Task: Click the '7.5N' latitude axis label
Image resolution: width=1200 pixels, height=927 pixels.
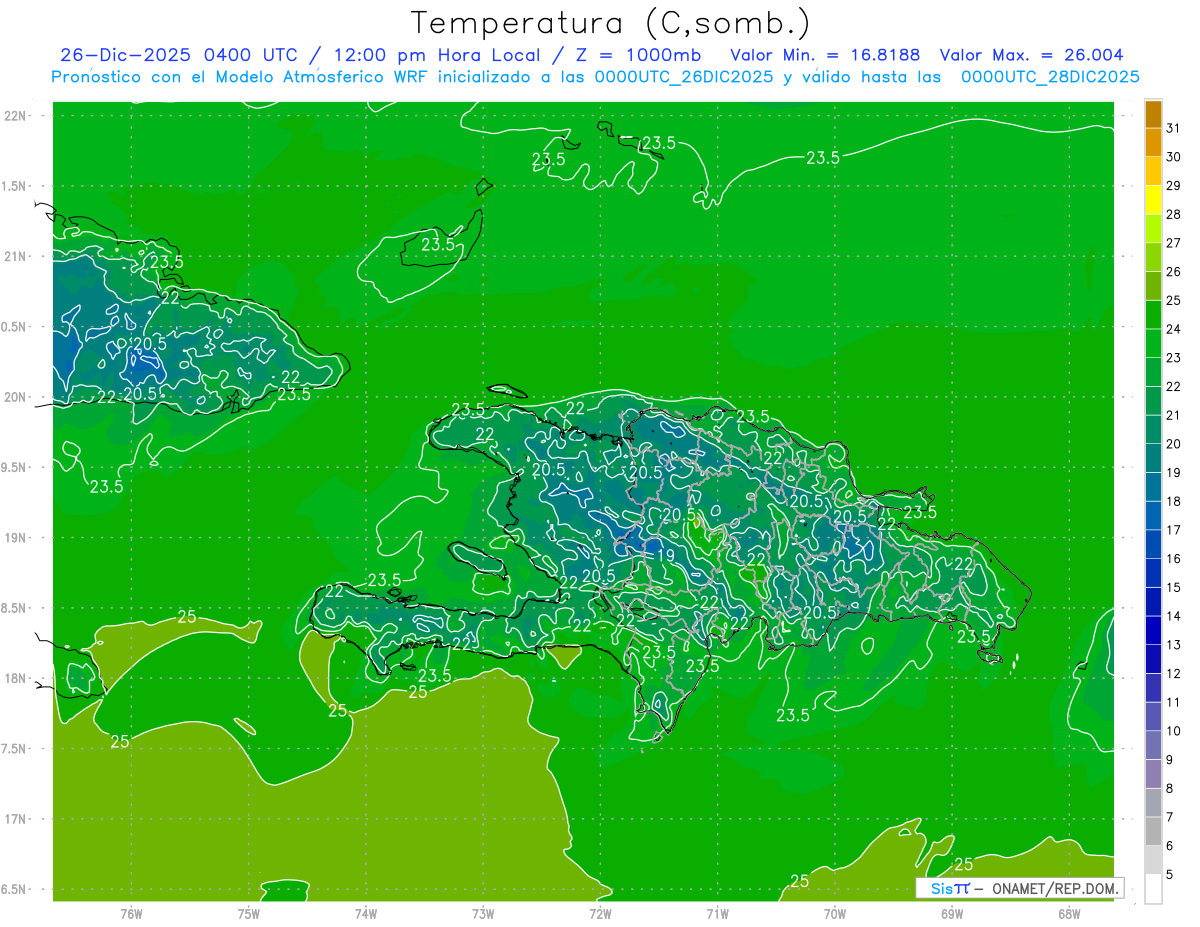Action: point(15,749)
